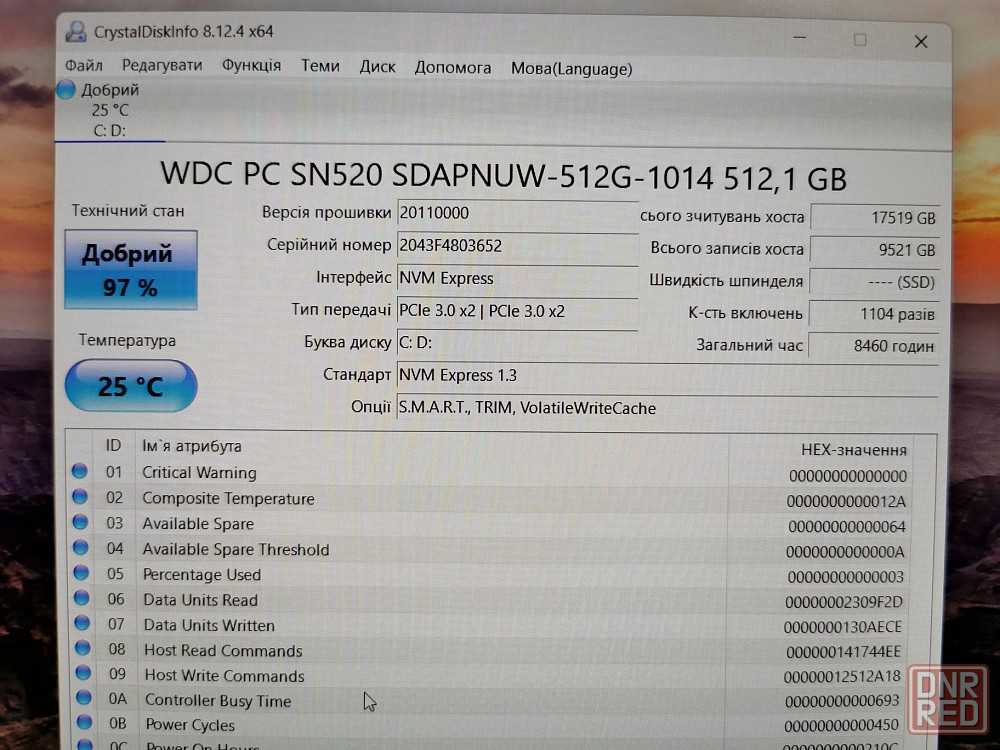Click the drive letter field C: D:

pyautogui.click(x=517, y=342)
